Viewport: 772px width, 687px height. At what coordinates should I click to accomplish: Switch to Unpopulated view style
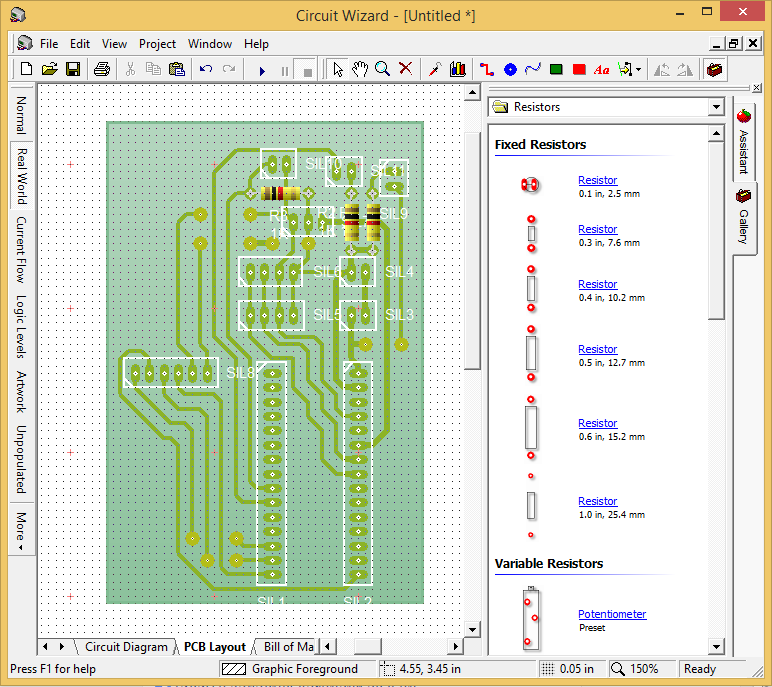pyautogui.click(x=21, y=459)
